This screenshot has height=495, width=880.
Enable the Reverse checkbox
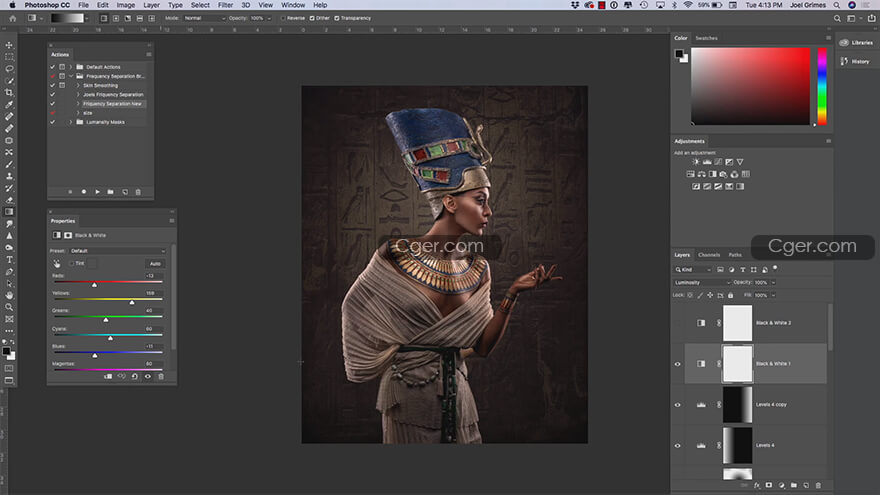click(283, 18)
